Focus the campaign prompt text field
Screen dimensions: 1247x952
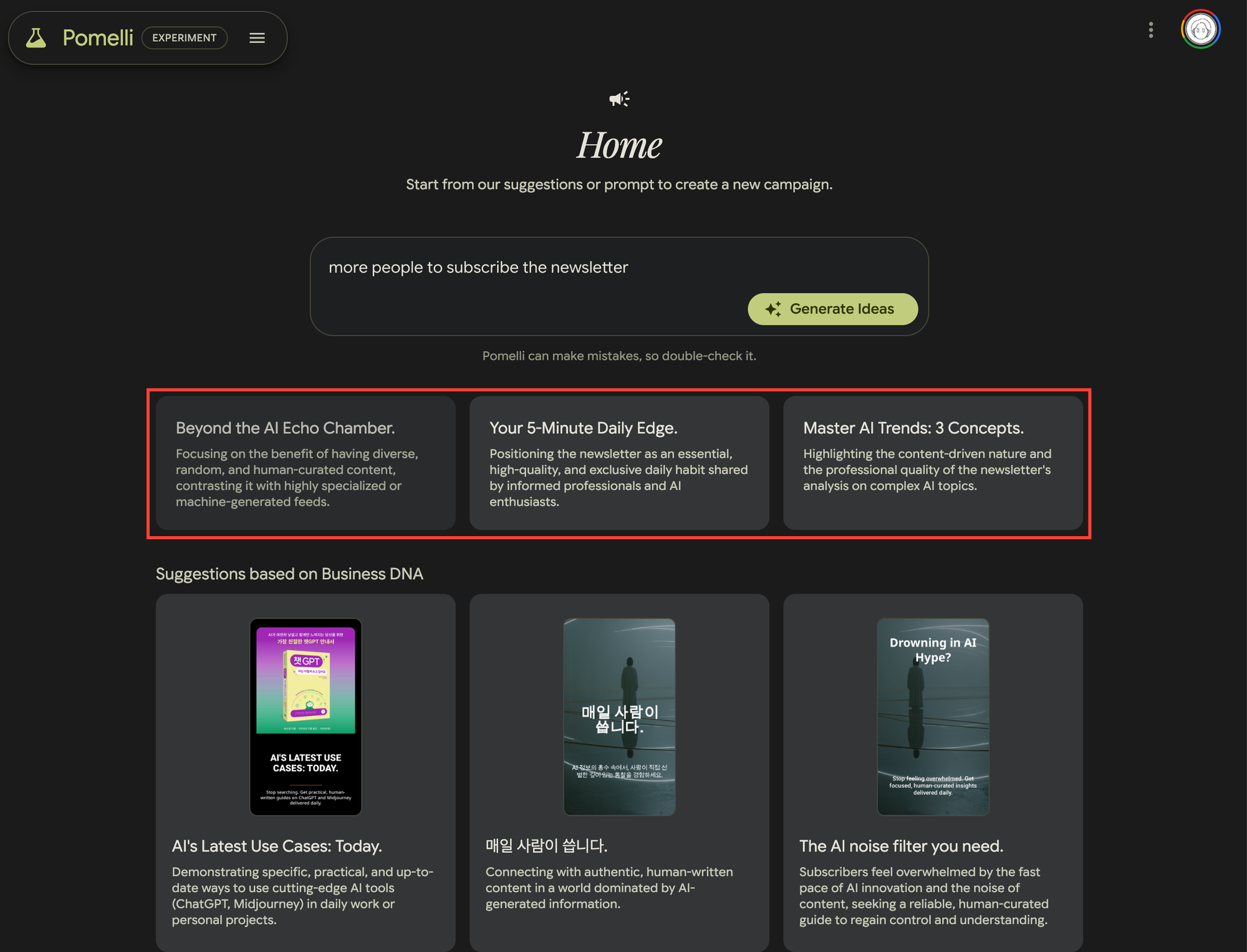[619, 286]
